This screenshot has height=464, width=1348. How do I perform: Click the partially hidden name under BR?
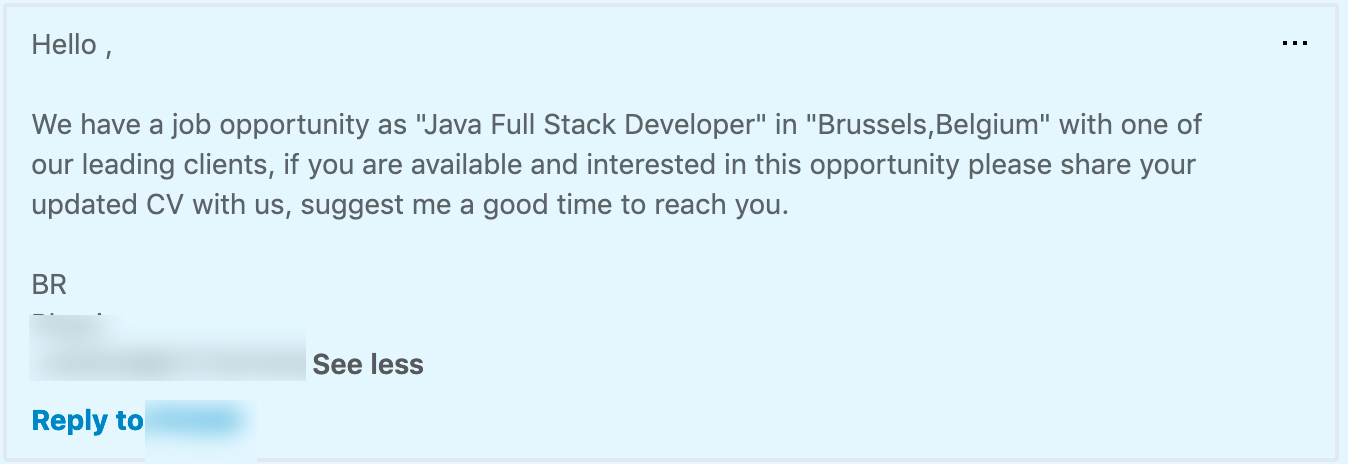tap(80, 320)
